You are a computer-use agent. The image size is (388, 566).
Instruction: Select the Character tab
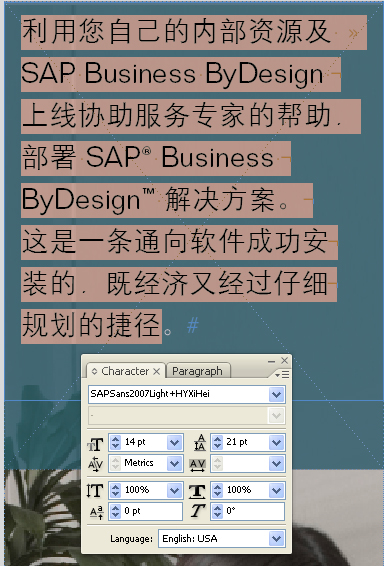click(x=125, y=371)
